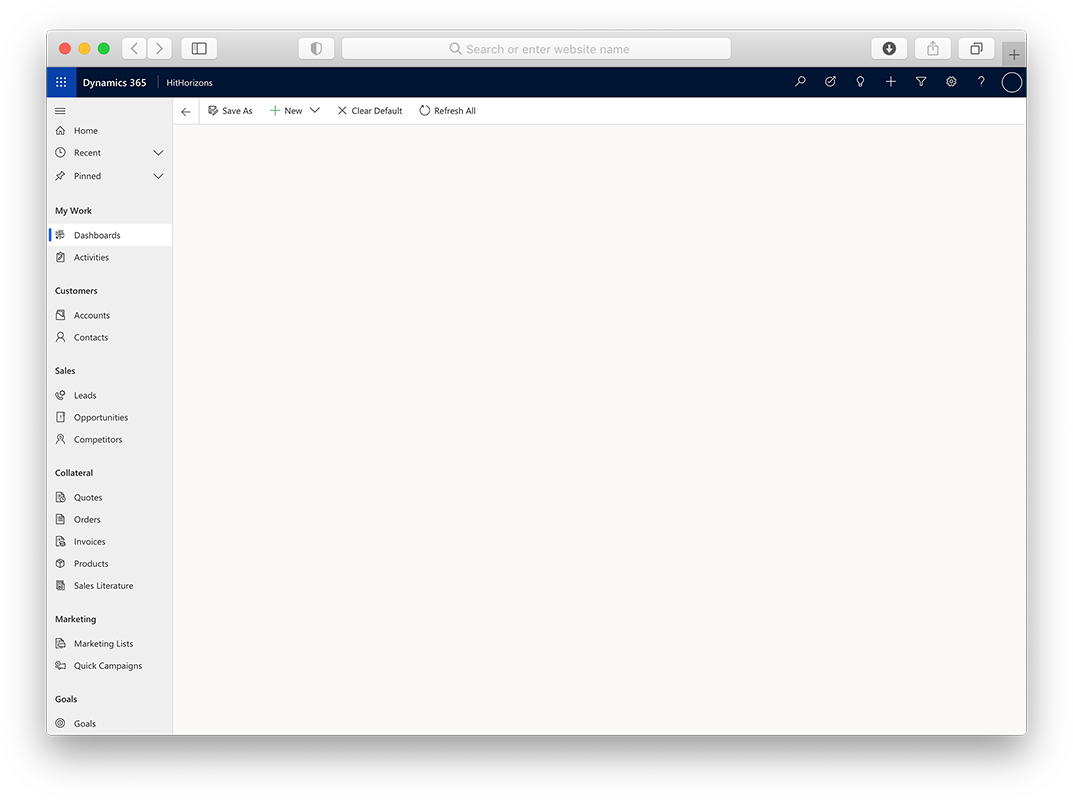
Task: Open the user profile circle
Action: tap(1011, 82)
